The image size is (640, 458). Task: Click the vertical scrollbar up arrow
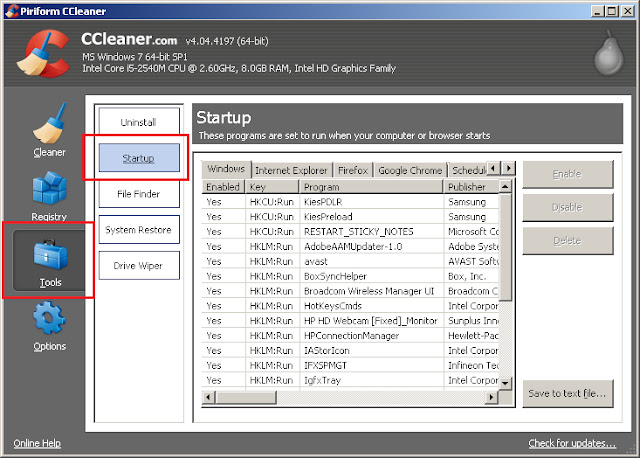click(505, 187)
